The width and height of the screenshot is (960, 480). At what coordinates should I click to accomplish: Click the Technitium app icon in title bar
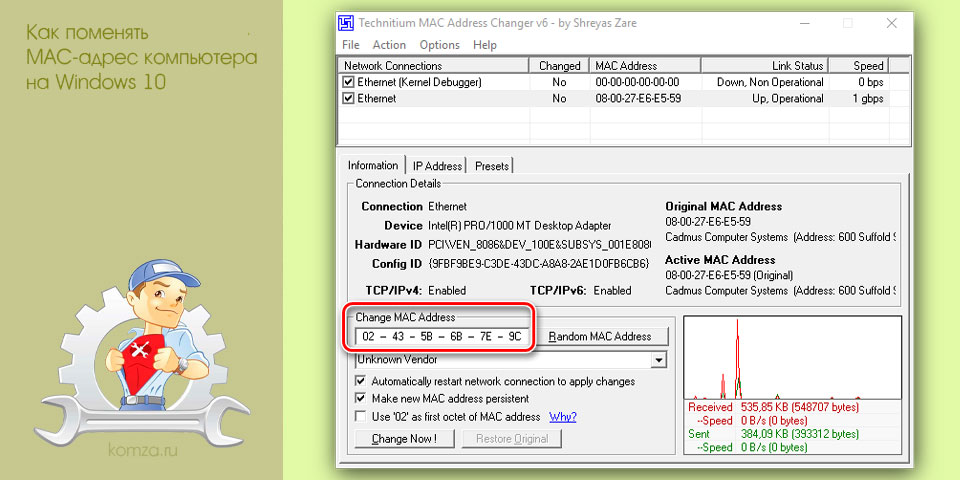click(x=347, y=23)
